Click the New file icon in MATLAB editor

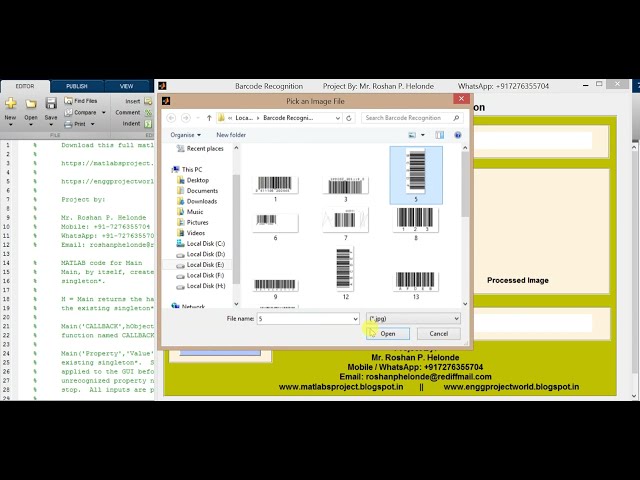click(x=11, y=103)
